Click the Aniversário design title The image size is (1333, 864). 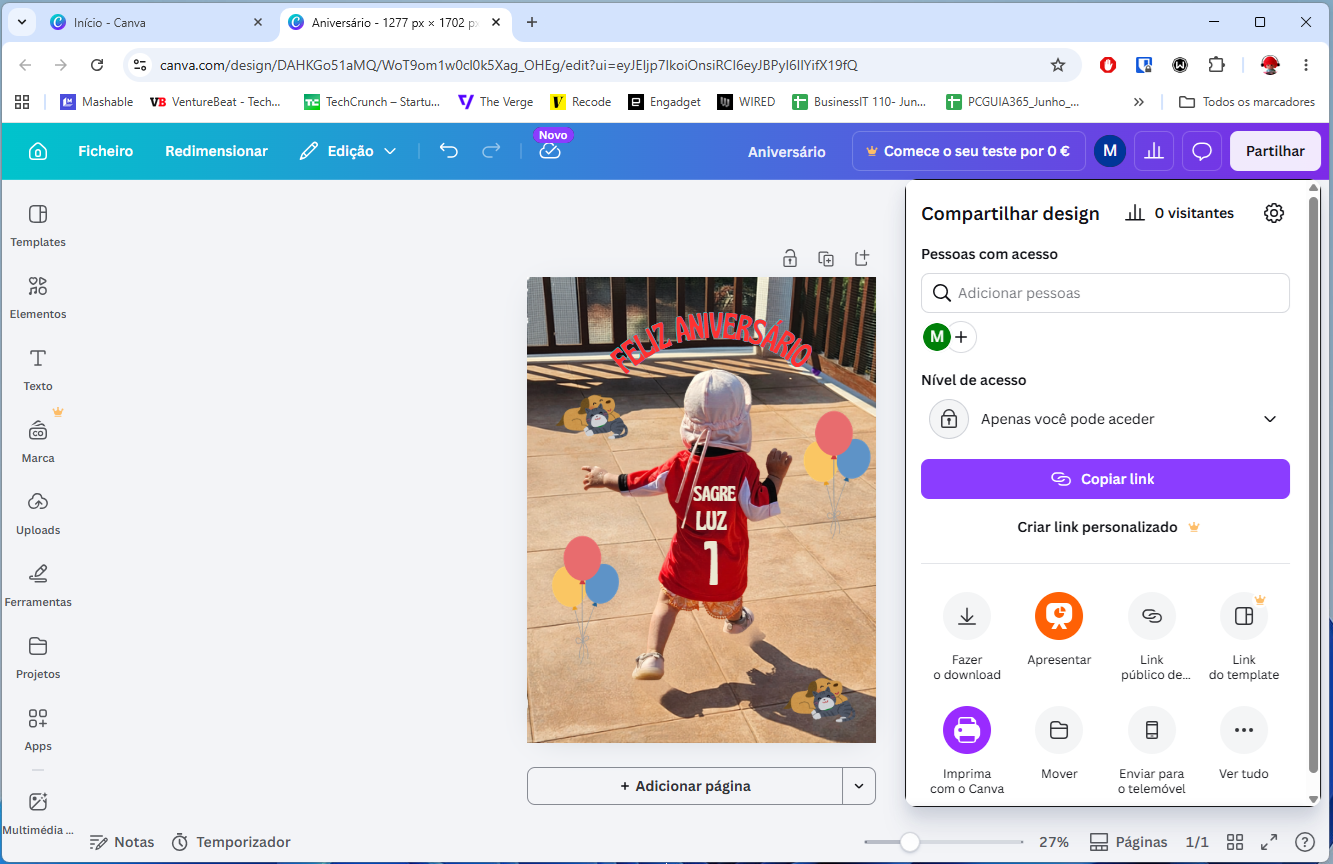point(787,152)
